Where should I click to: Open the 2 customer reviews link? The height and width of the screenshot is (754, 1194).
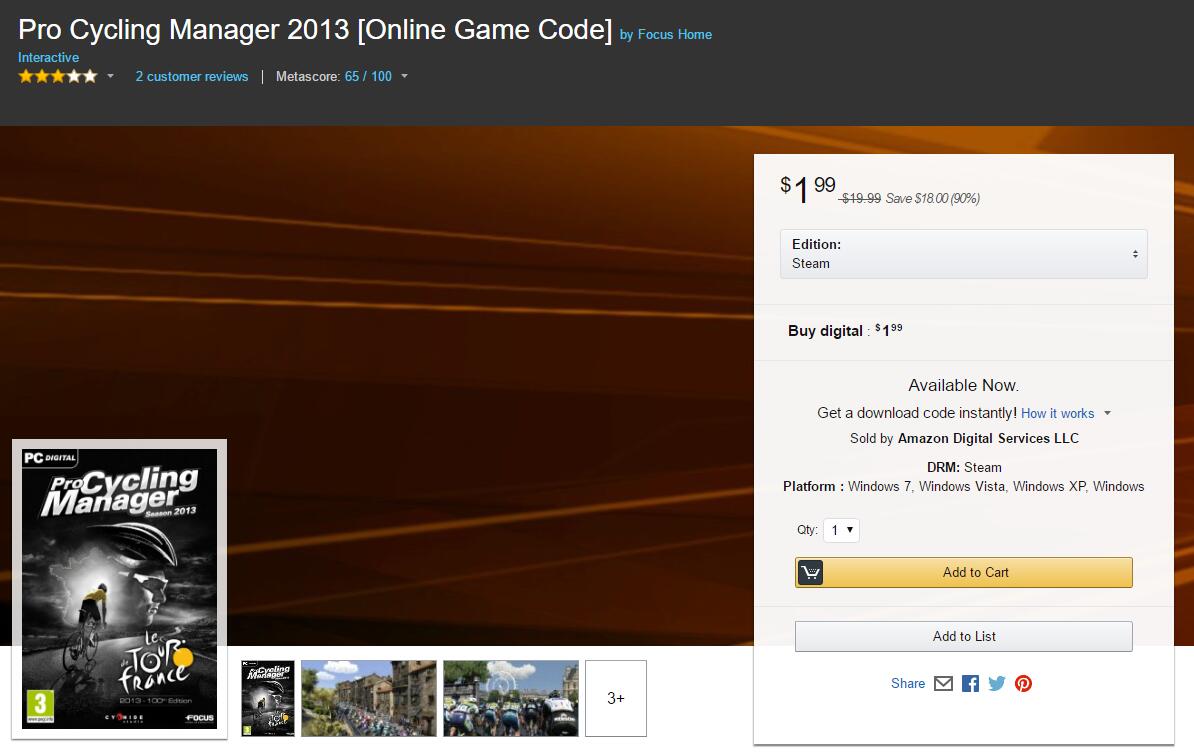coord(192,76)
